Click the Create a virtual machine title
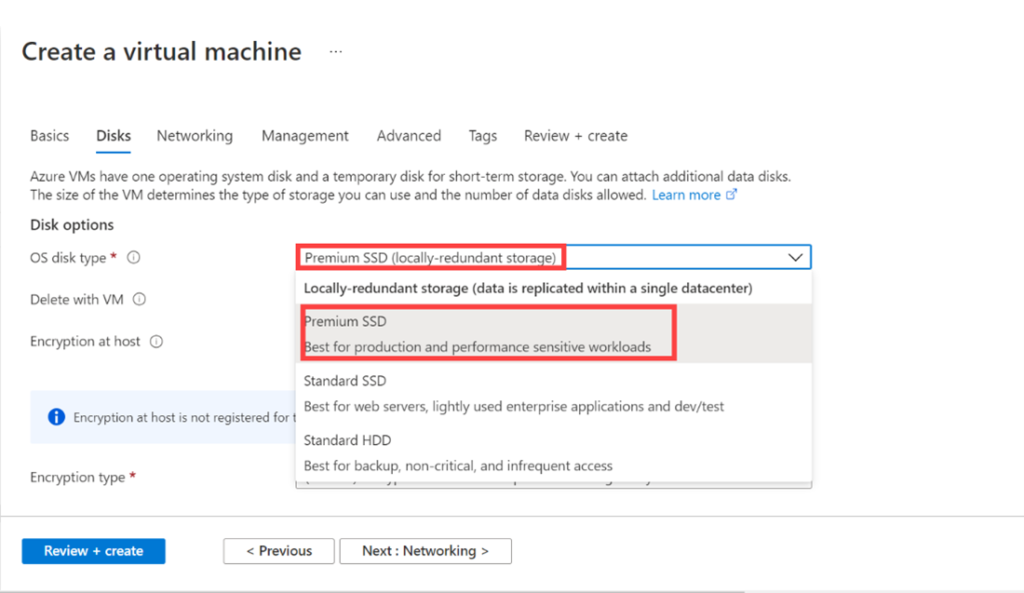This screenshot has height=593, width=1024. (161, 52)
